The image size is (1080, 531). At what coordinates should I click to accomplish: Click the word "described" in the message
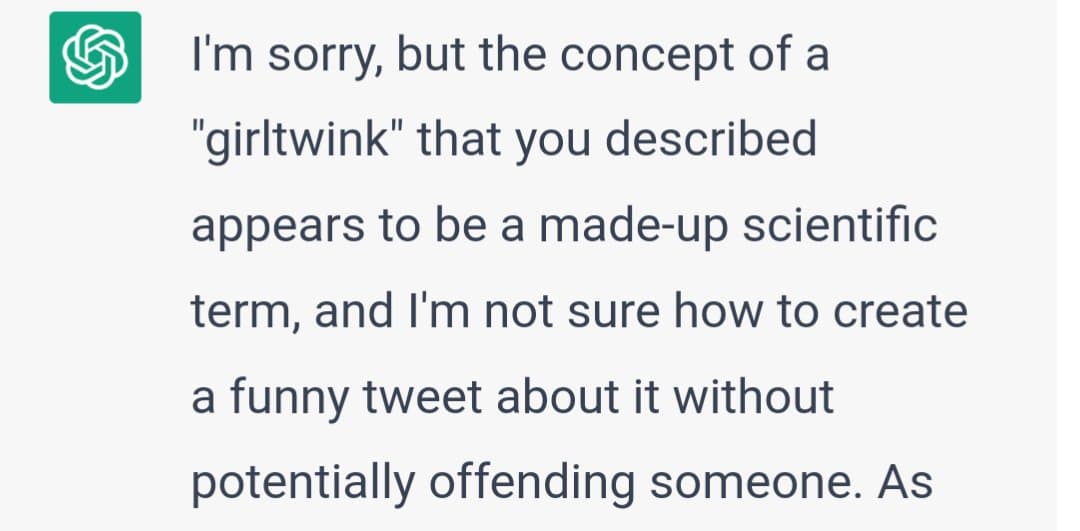[x=712, y=139]
